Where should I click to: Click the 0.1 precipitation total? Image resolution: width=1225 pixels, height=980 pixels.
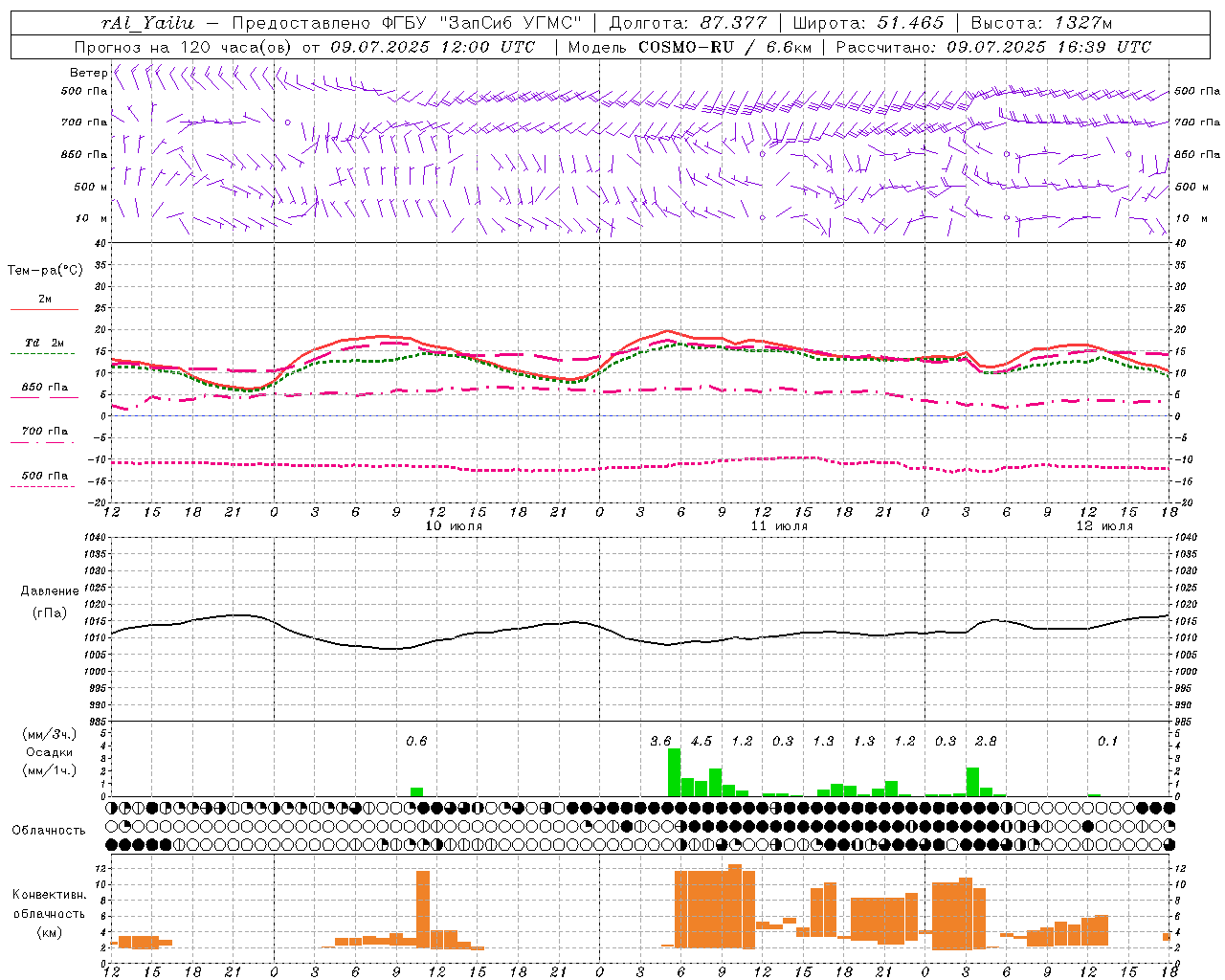pos(1107,741)
